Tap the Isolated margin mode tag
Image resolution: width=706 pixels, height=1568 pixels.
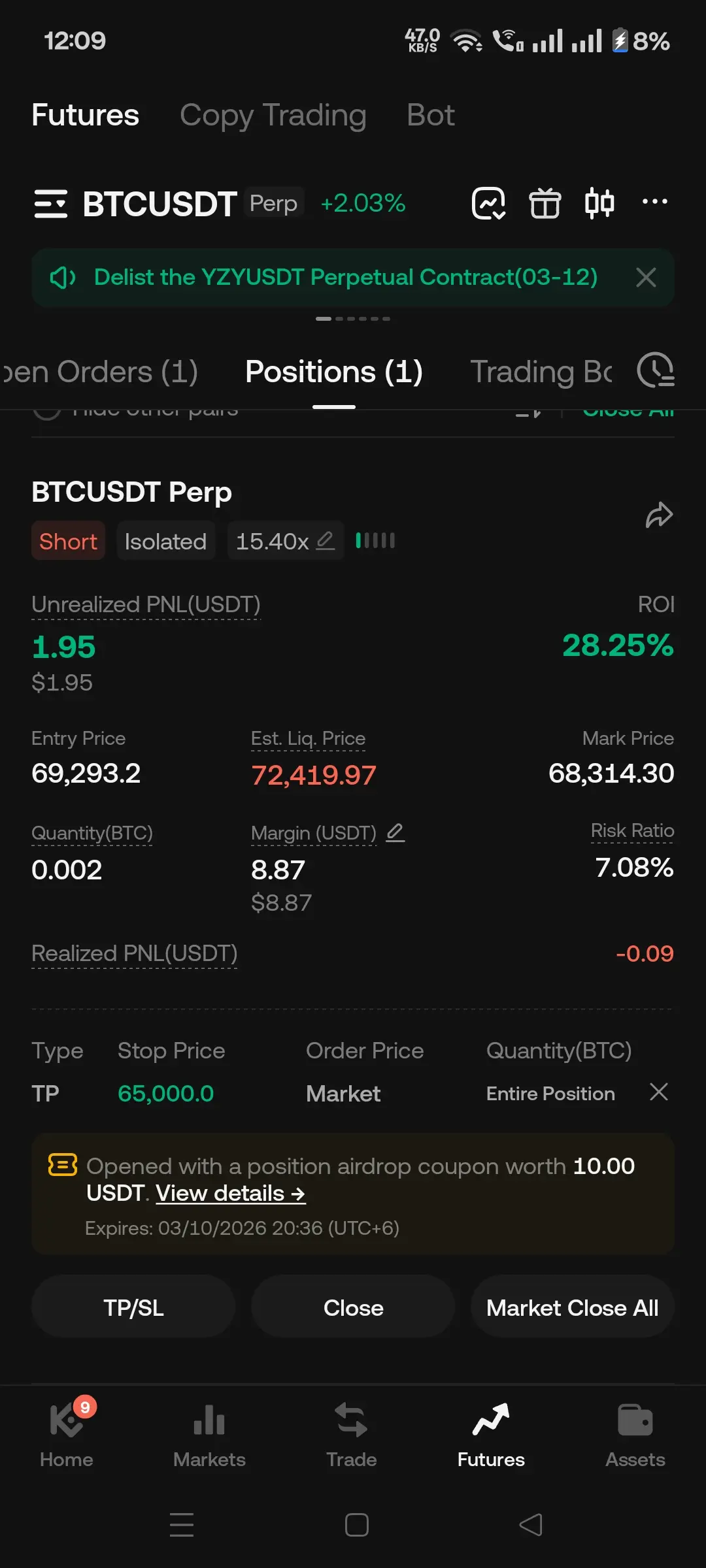[165, 541]
